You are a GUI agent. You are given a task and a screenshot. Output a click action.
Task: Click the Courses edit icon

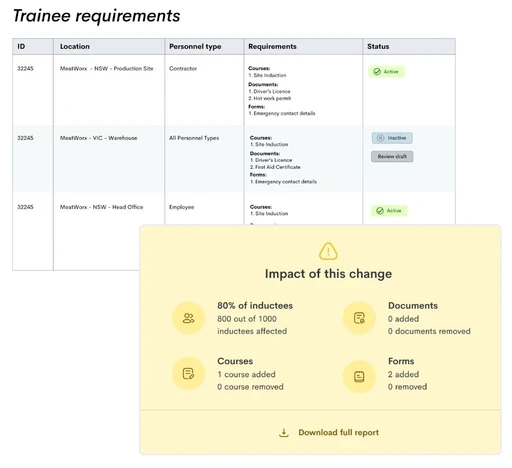[188, 373]
